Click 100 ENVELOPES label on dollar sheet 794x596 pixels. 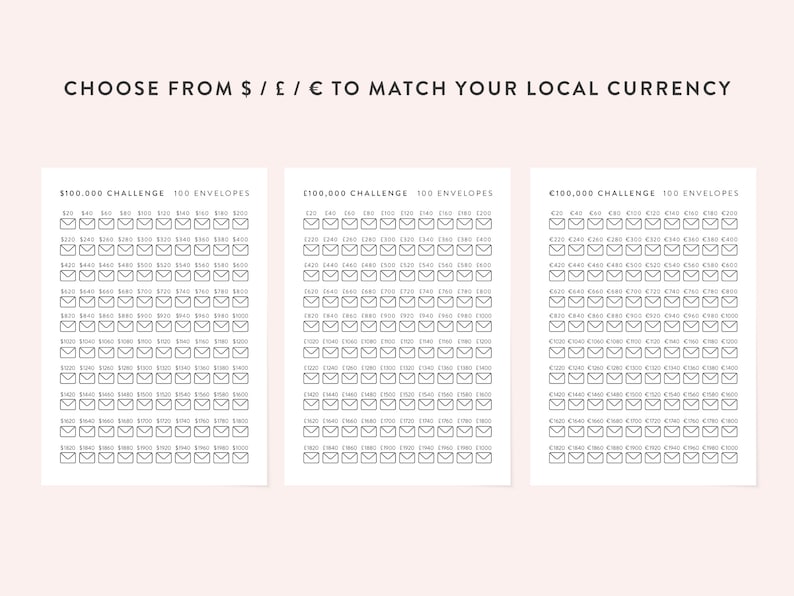pos(212,193)
